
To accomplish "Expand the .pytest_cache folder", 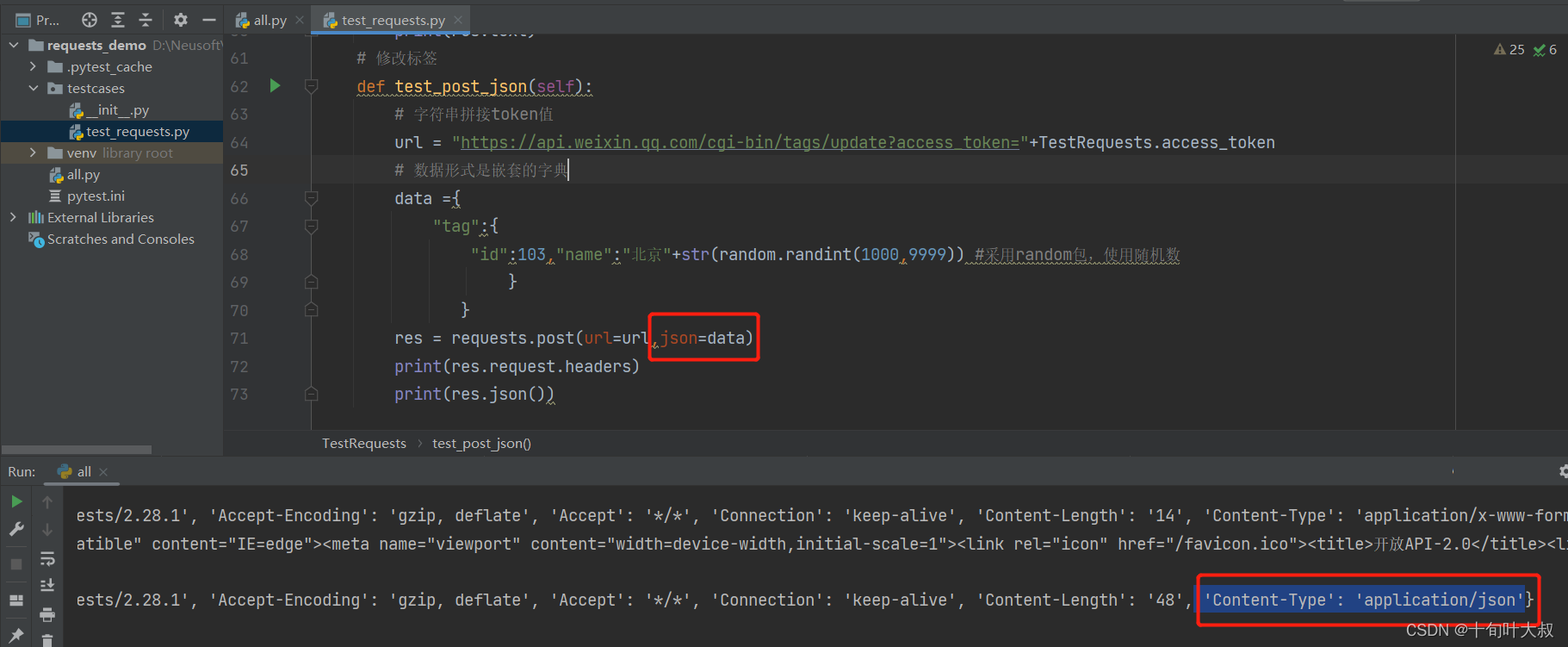I will (x=33, y=66).
